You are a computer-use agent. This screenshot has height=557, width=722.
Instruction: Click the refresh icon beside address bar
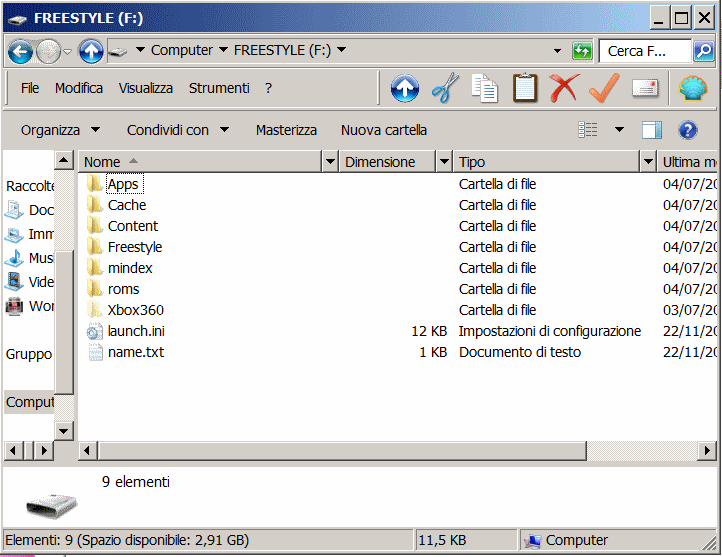click(582, 51)
